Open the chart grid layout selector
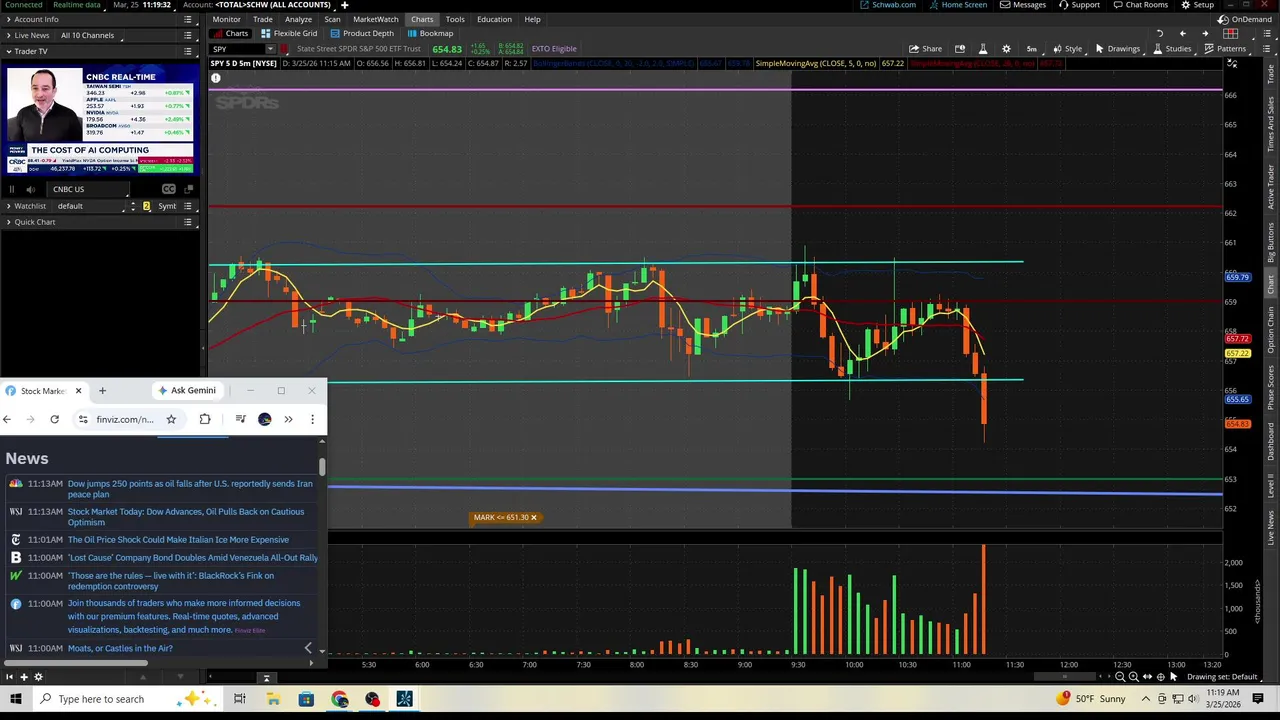Screen dimensions: 1280x720 pyautogui.click(x=1231, y=34)
